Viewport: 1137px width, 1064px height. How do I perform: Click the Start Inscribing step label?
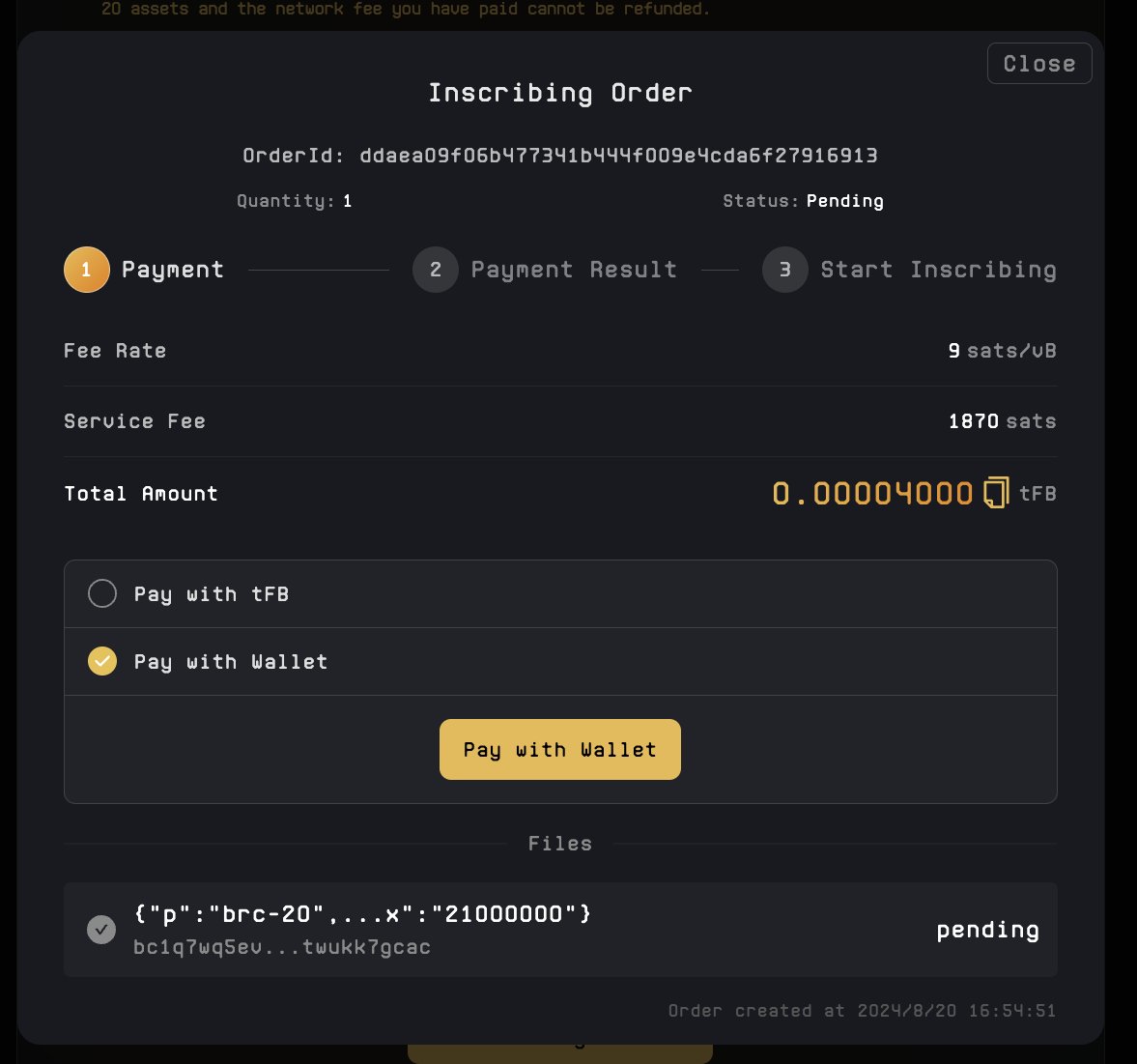point(938,270)
